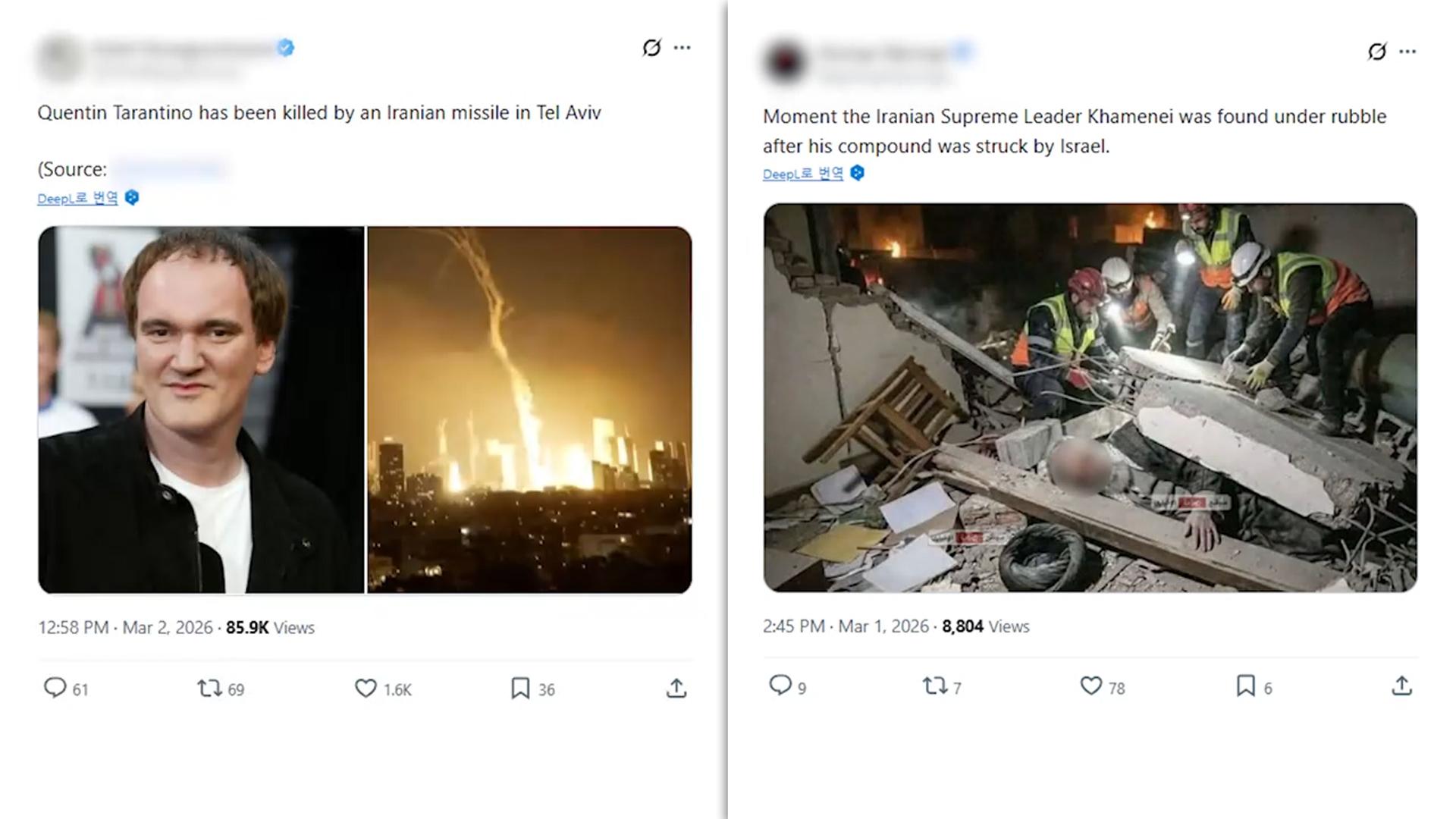The height and width of the screenshot is (819, 1456).
Task: Open more options menu on left tweet
Action: tap(682, 48)
